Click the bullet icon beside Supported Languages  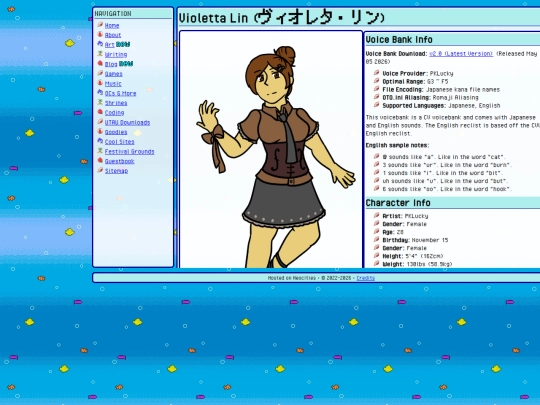click(x=376, y=105)
